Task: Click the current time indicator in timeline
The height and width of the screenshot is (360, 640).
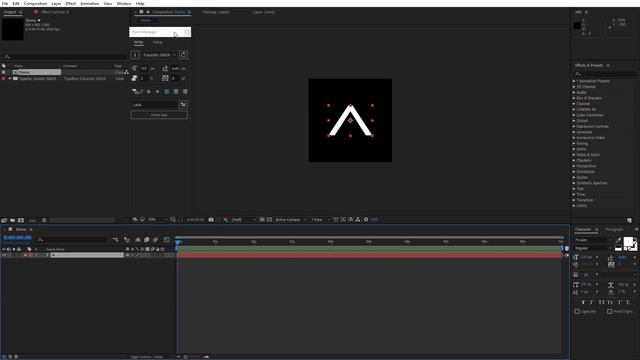Action: point(178,242)
